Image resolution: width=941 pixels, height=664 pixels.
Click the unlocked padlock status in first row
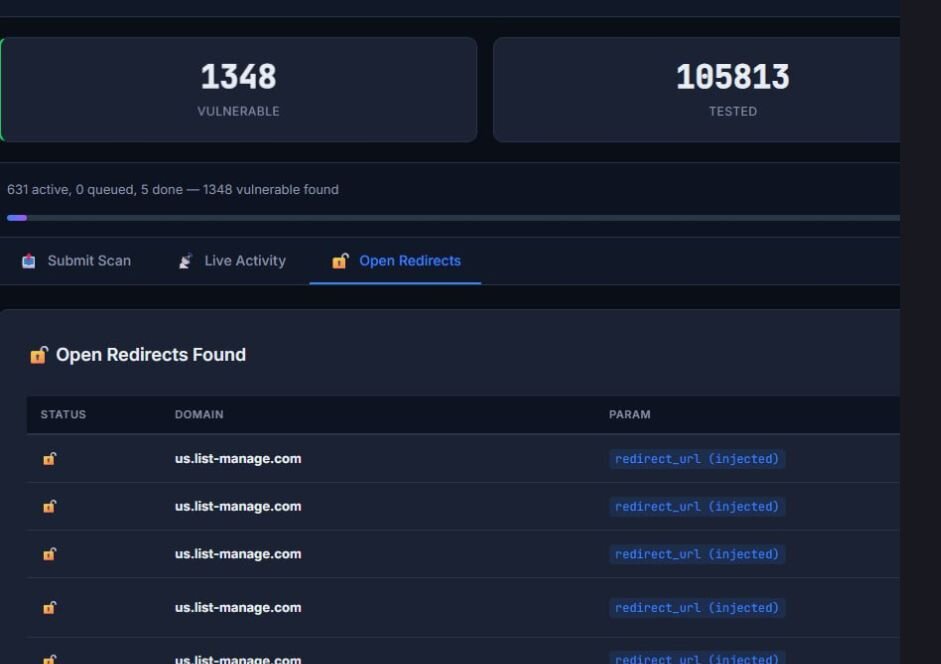(49, 459)
